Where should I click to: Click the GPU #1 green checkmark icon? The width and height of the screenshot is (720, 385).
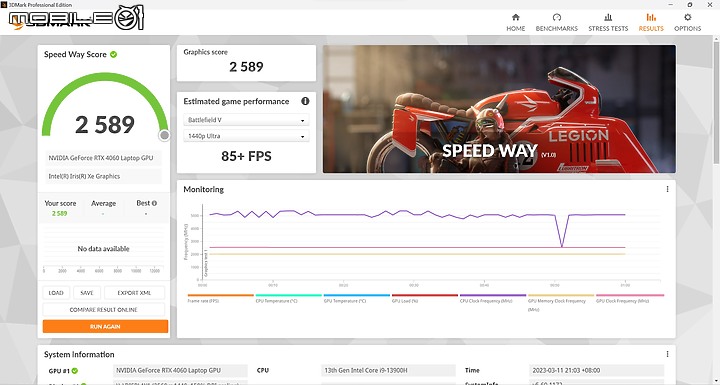pyautogui.click(x=75, y=371)
